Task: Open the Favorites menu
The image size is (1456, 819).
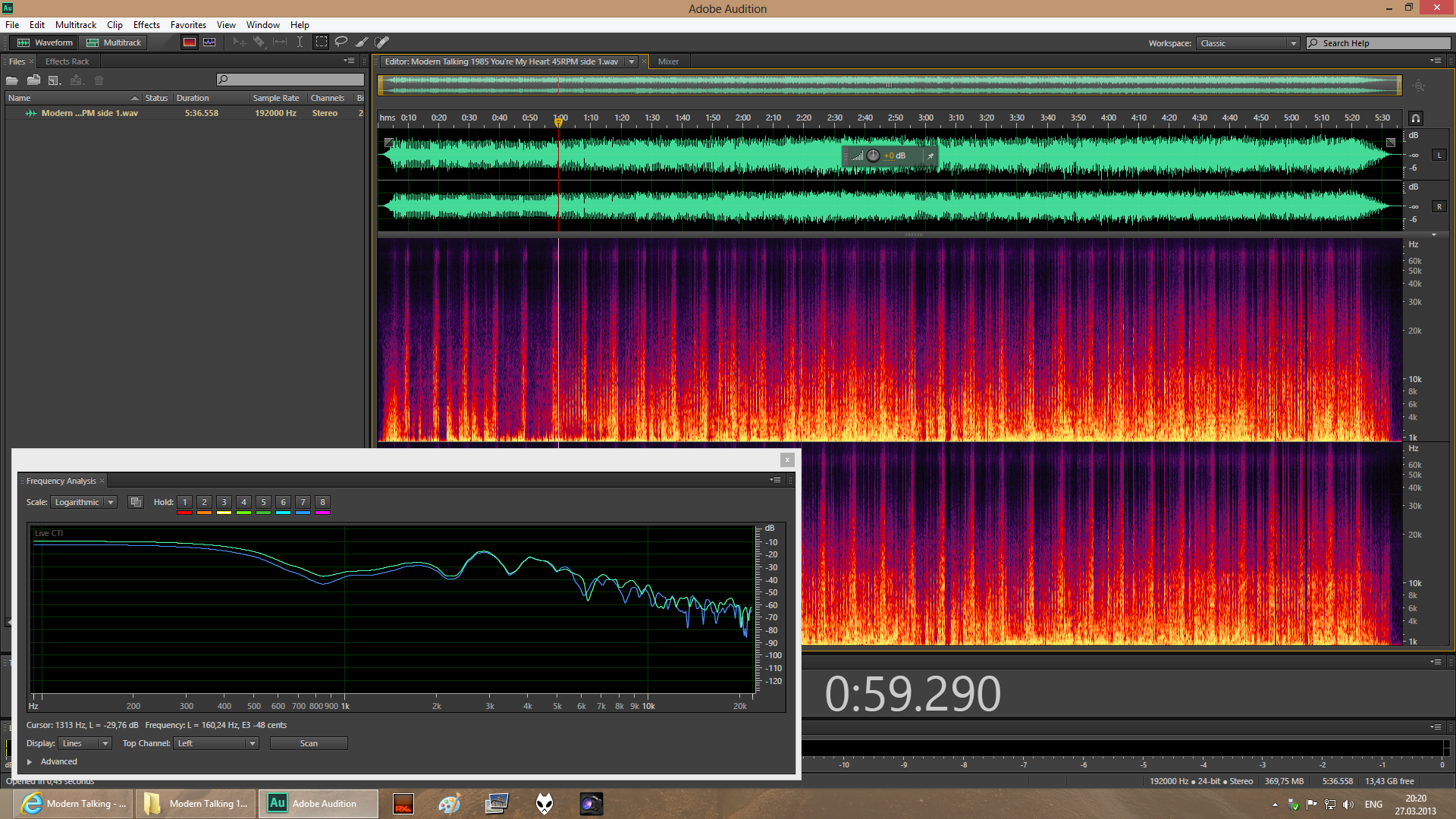Action: coord(188,25)
